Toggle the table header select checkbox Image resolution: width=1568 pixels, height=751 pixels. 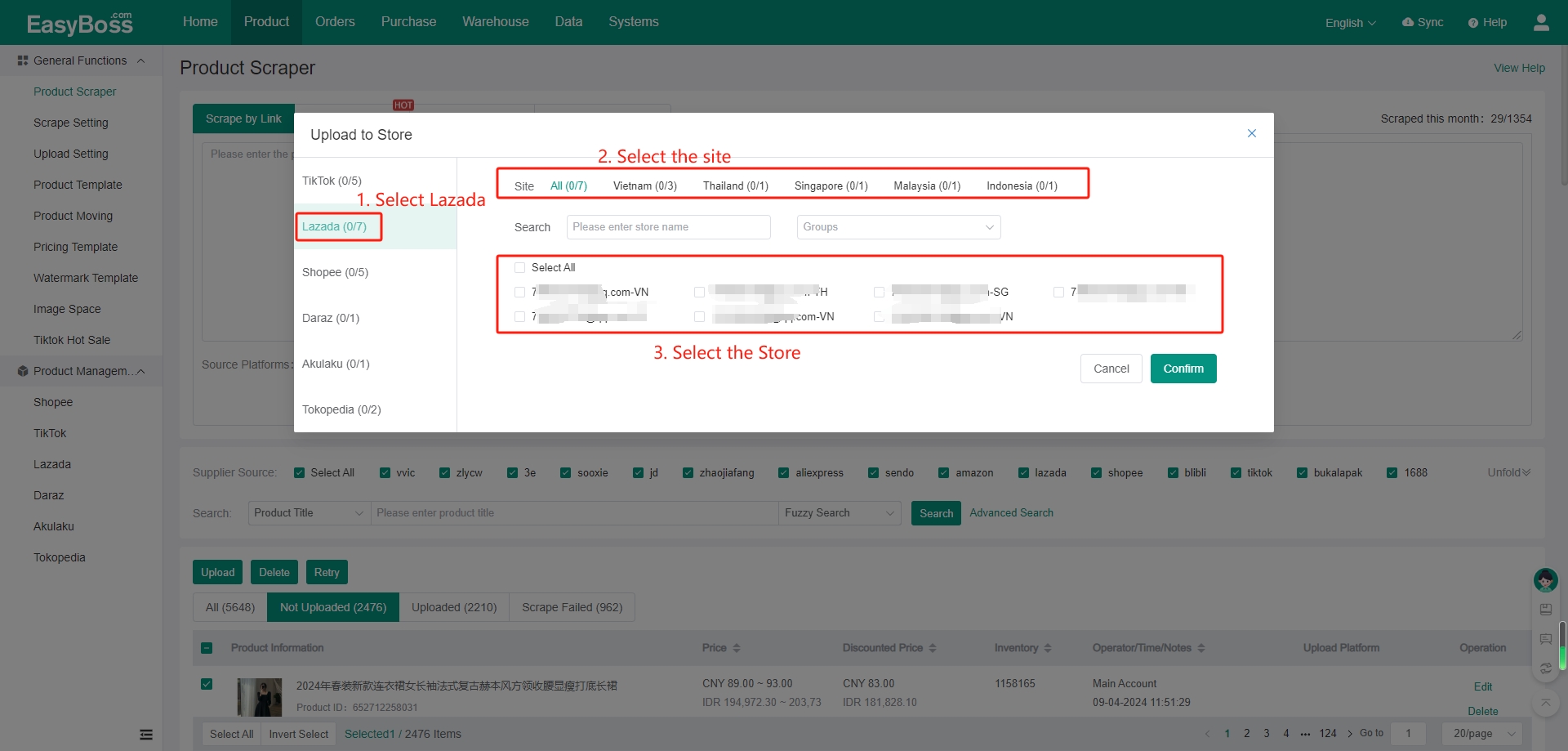pos(207,648)
